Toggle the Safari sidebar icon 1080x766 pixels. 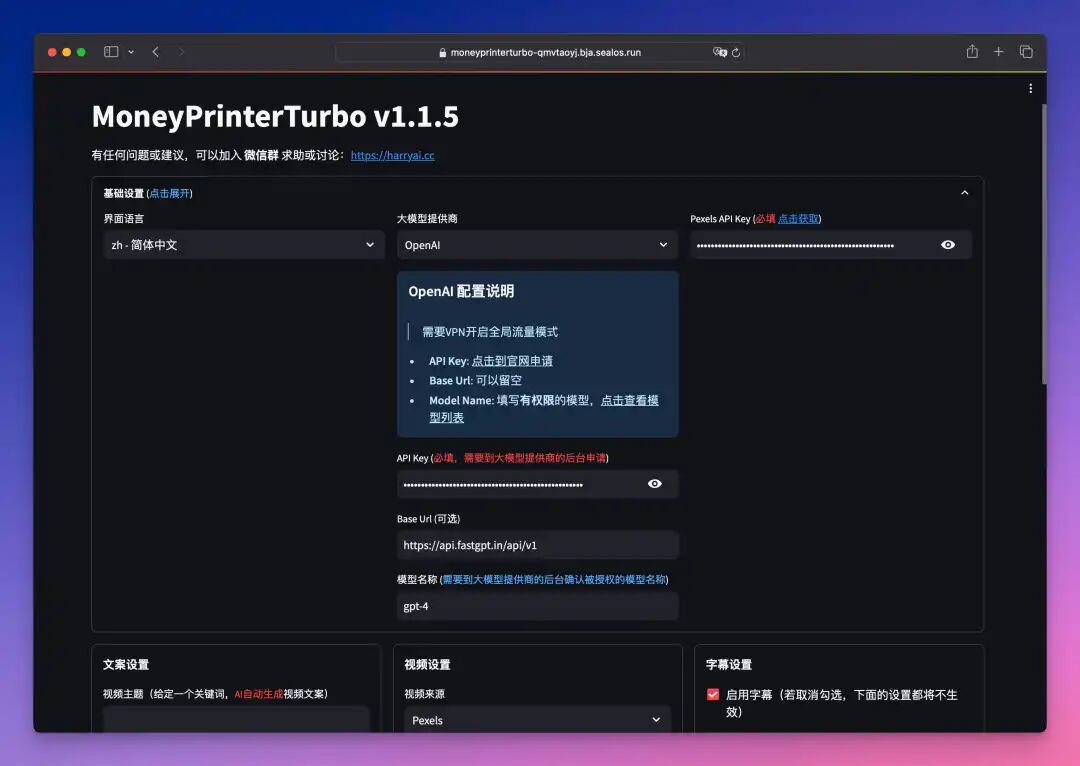[111, 52]
